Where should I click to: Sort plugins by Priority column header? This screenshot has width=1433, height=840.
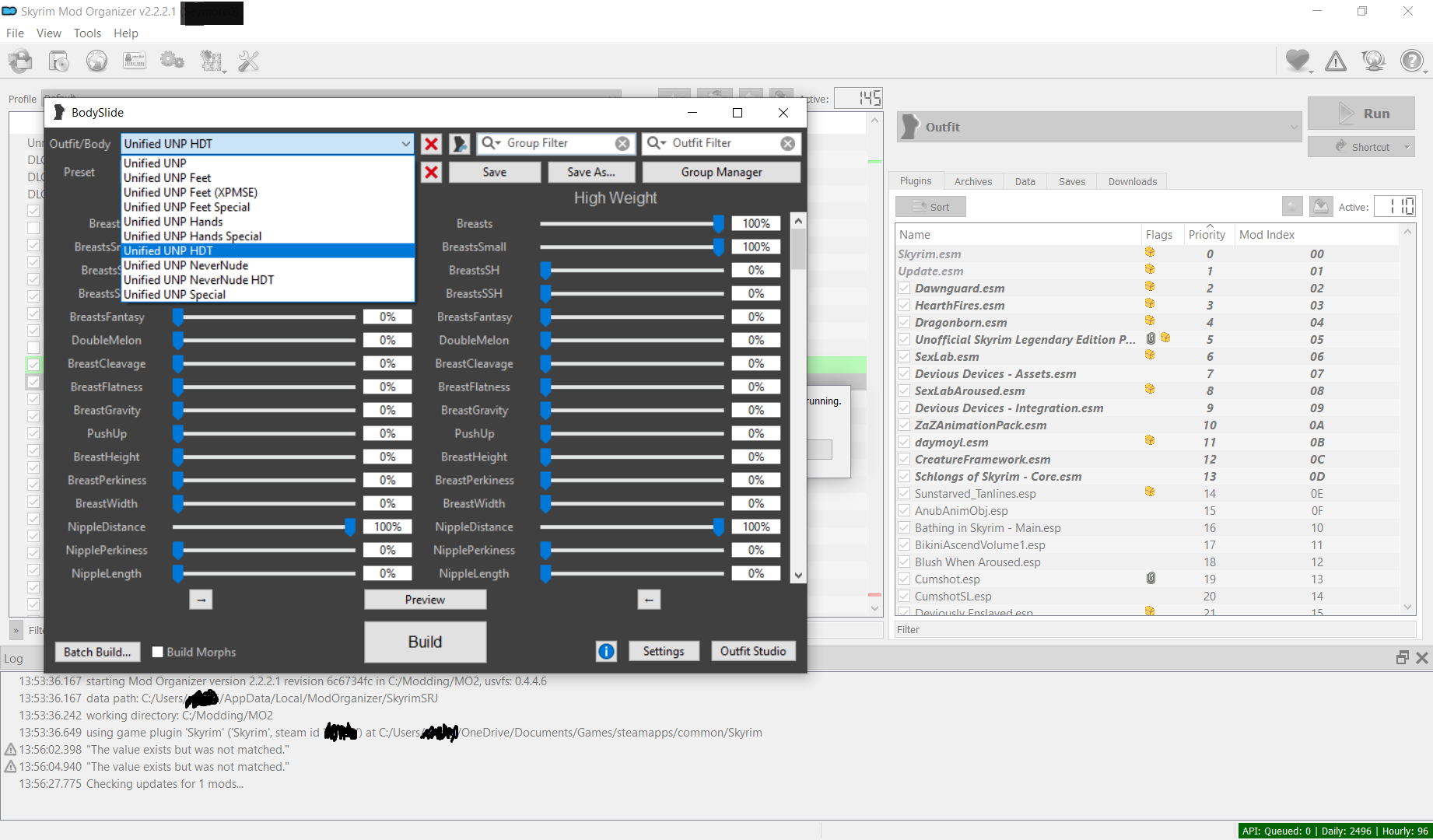[1207, 234]
